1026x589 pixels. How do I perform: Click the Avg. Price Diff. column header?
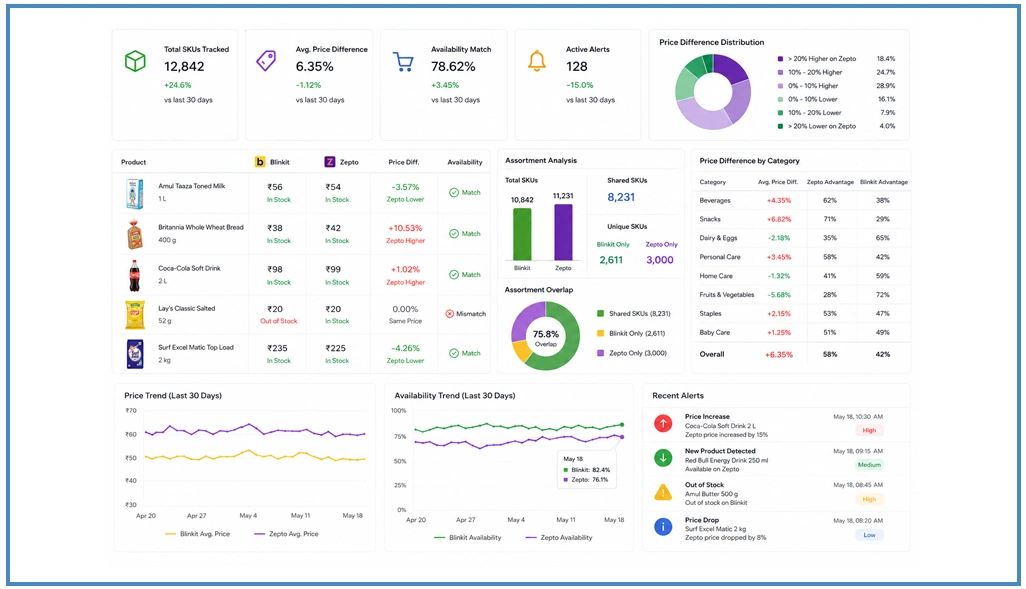(x=778, y=182)
